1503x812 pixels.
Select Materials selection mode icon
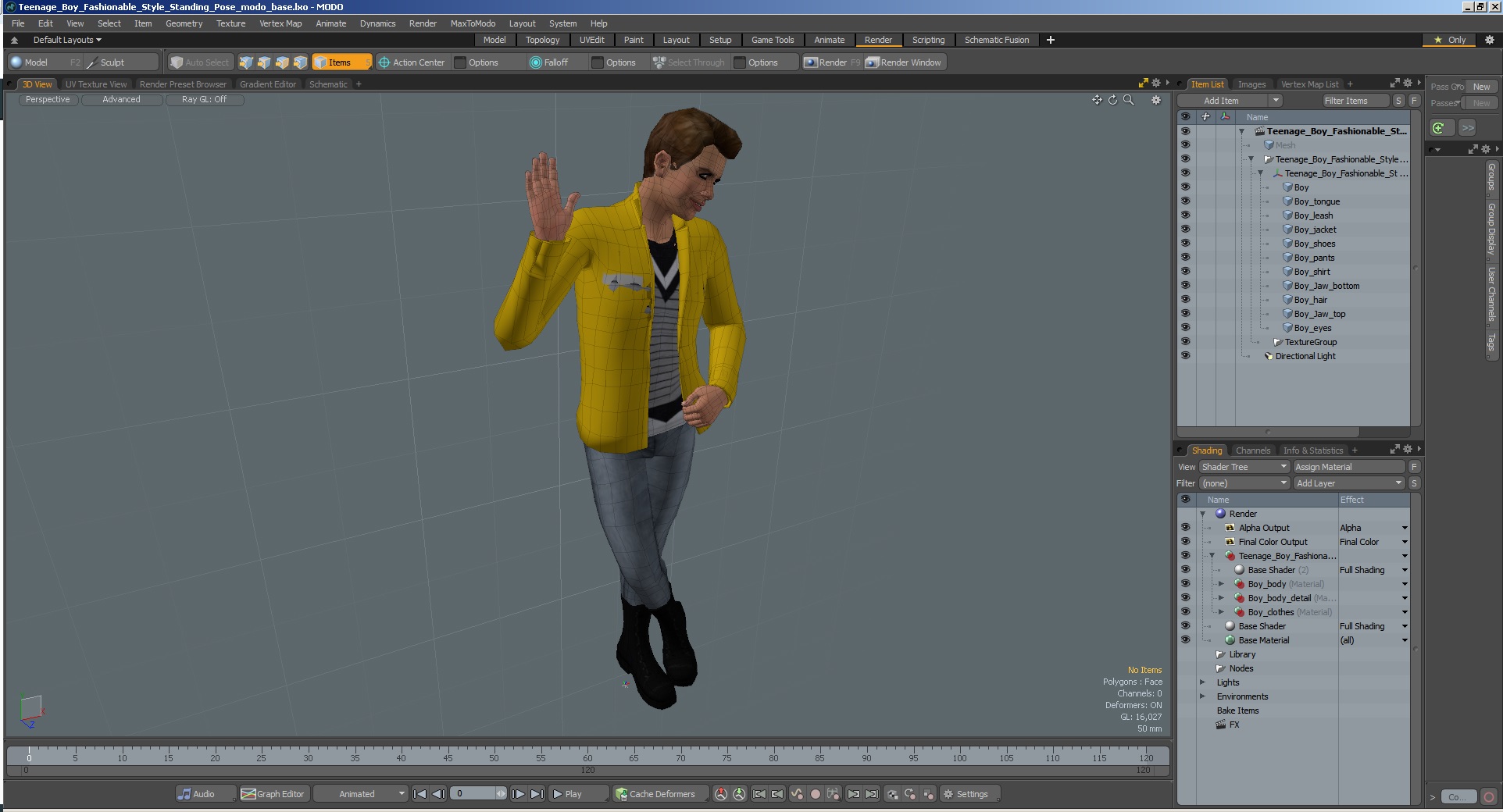[300, 62]
